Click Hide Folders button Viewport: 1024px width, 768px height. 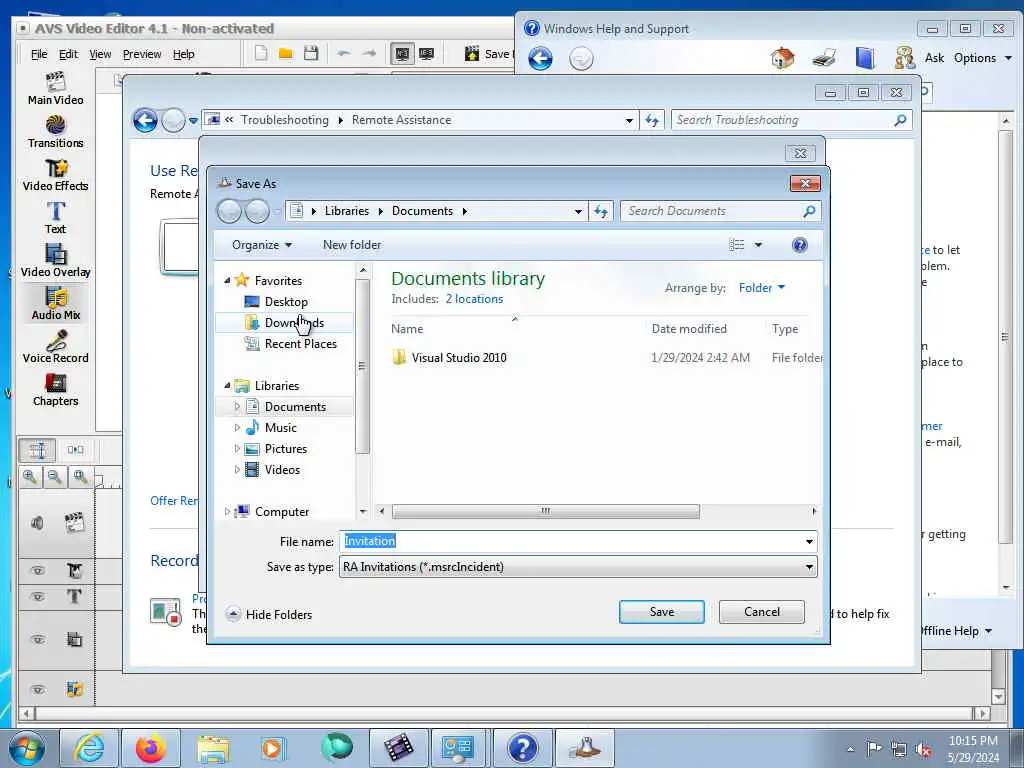(269, 615)
